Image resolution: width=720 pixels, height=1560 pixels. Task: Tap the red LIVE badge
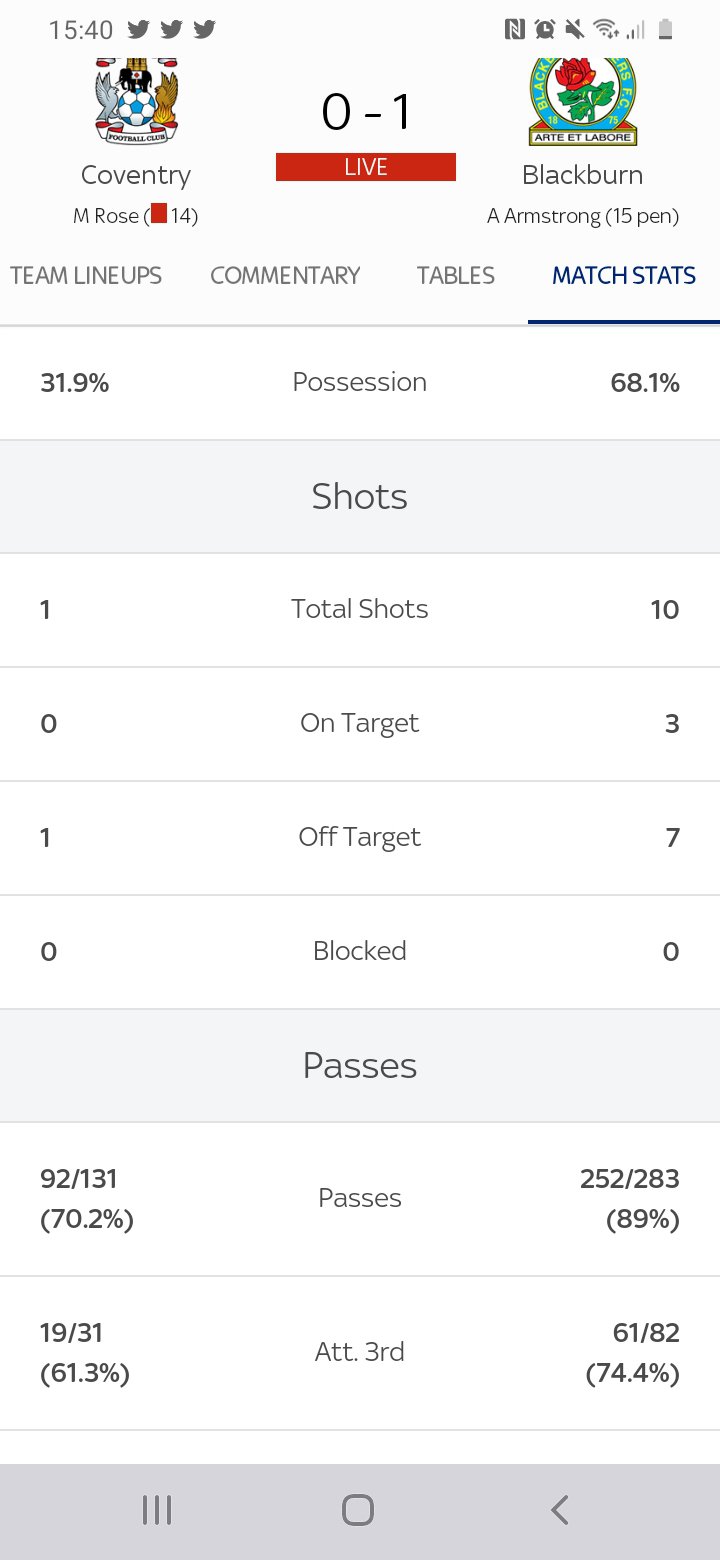pyautogui.click(x=366, y=167)
